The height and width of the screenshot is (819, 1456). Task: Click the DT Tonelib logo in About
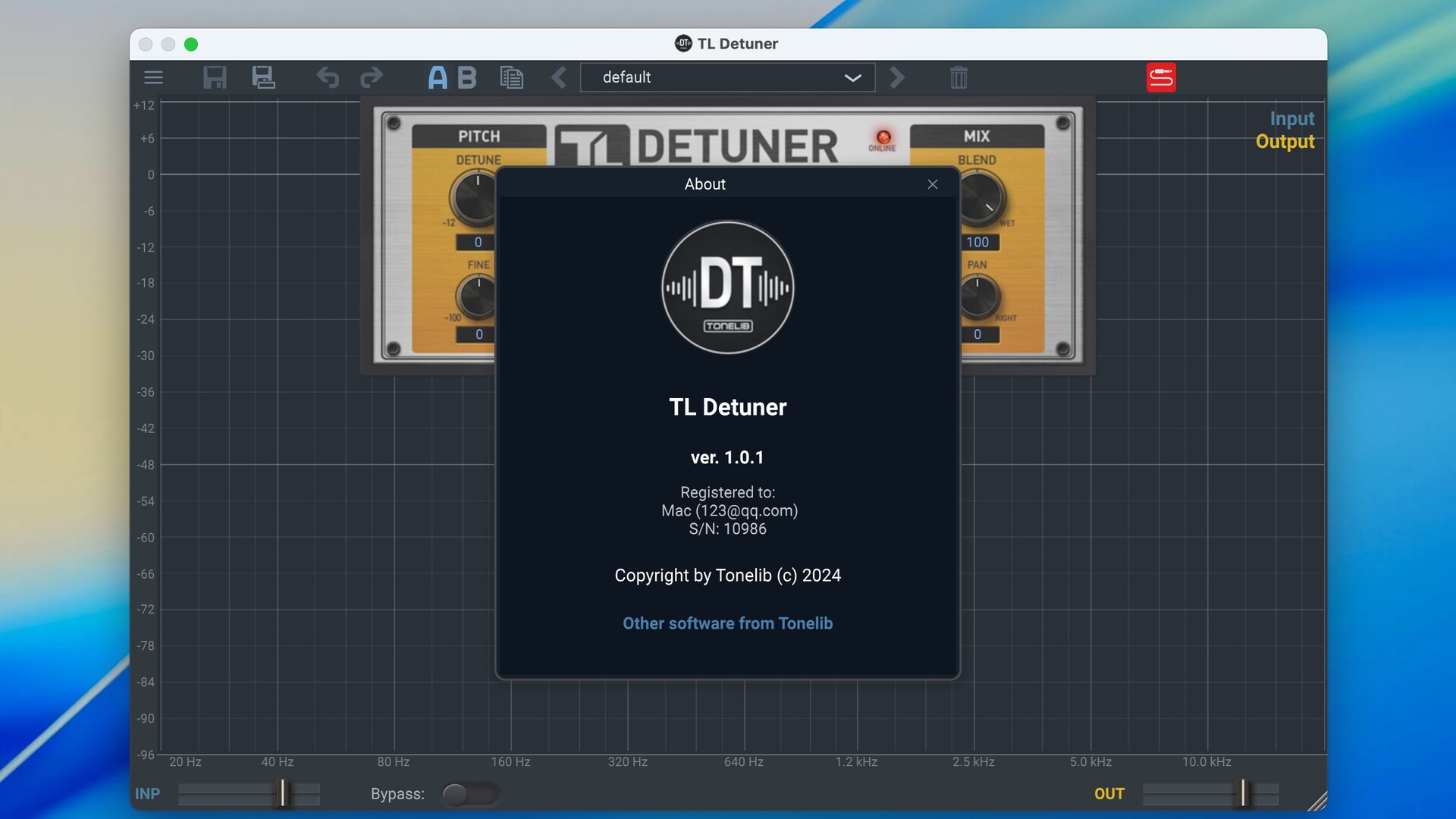pyautogui.click(x=727, y=287)
